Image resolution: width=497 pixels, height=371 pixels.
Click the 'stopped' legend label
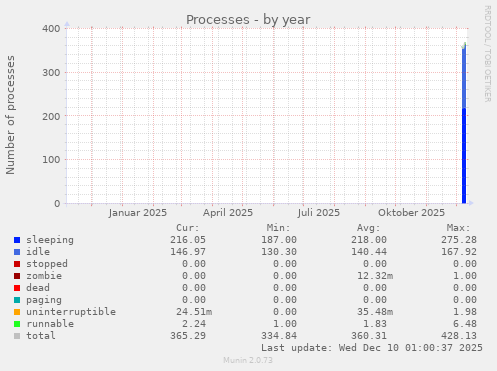click(x=47, y=264)
